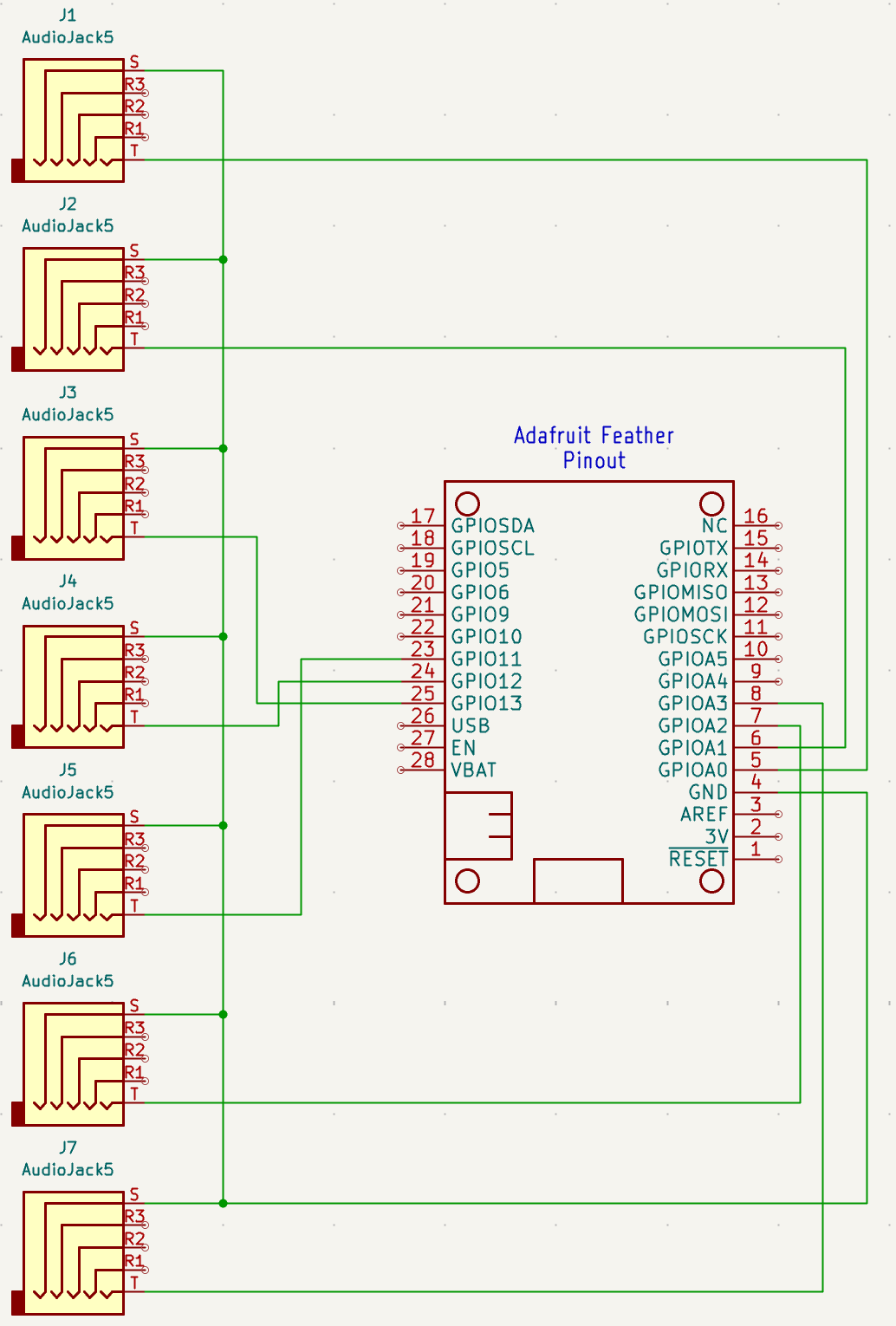The width and height of the screenshot is (896, 1326).
Task: Select the GPIOA3 pin label
Action: tap(693, 704)
